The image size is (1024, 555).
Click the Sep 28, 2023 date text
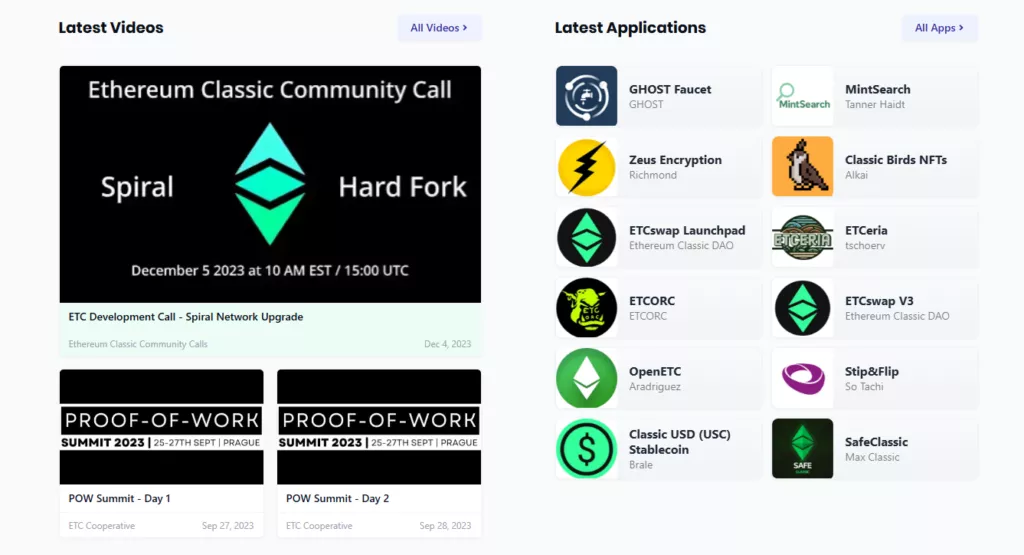tap(445, 526)
